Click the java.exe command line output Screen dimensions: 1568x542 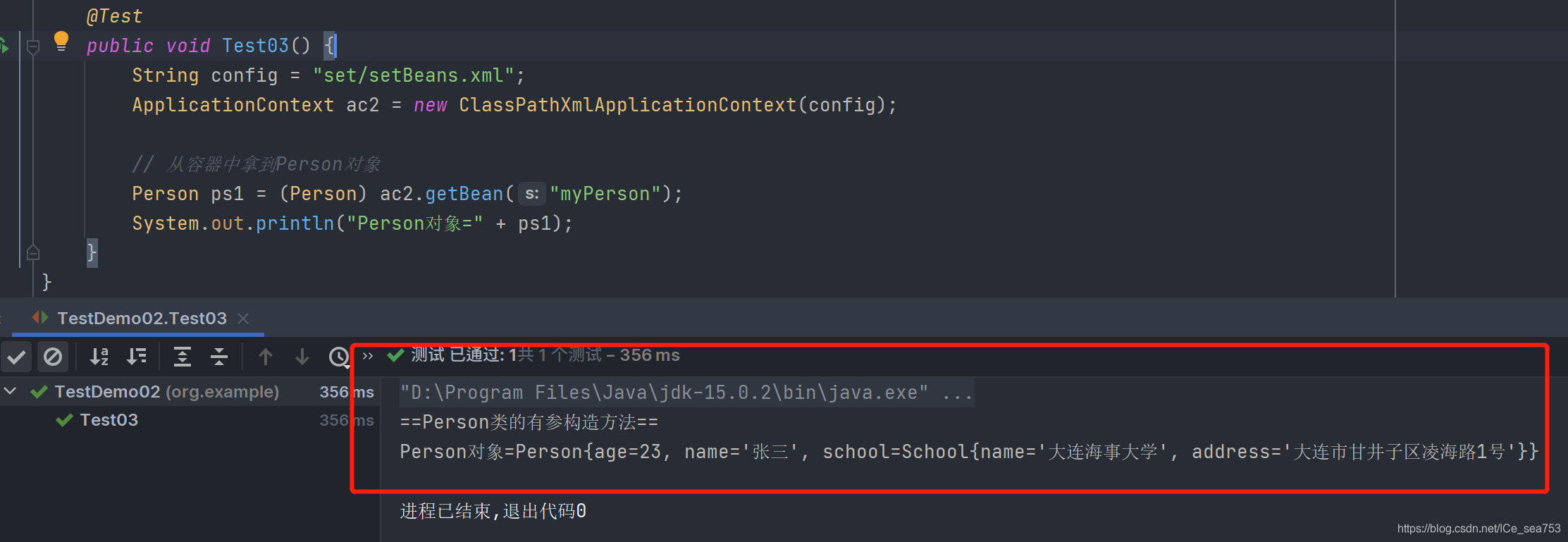[686, 393]
